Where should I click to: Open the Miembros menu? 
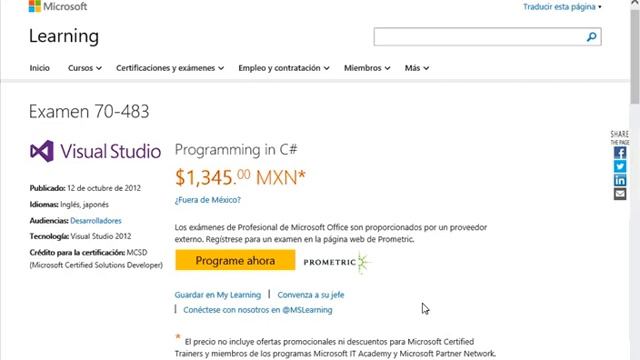coord(367,68)
